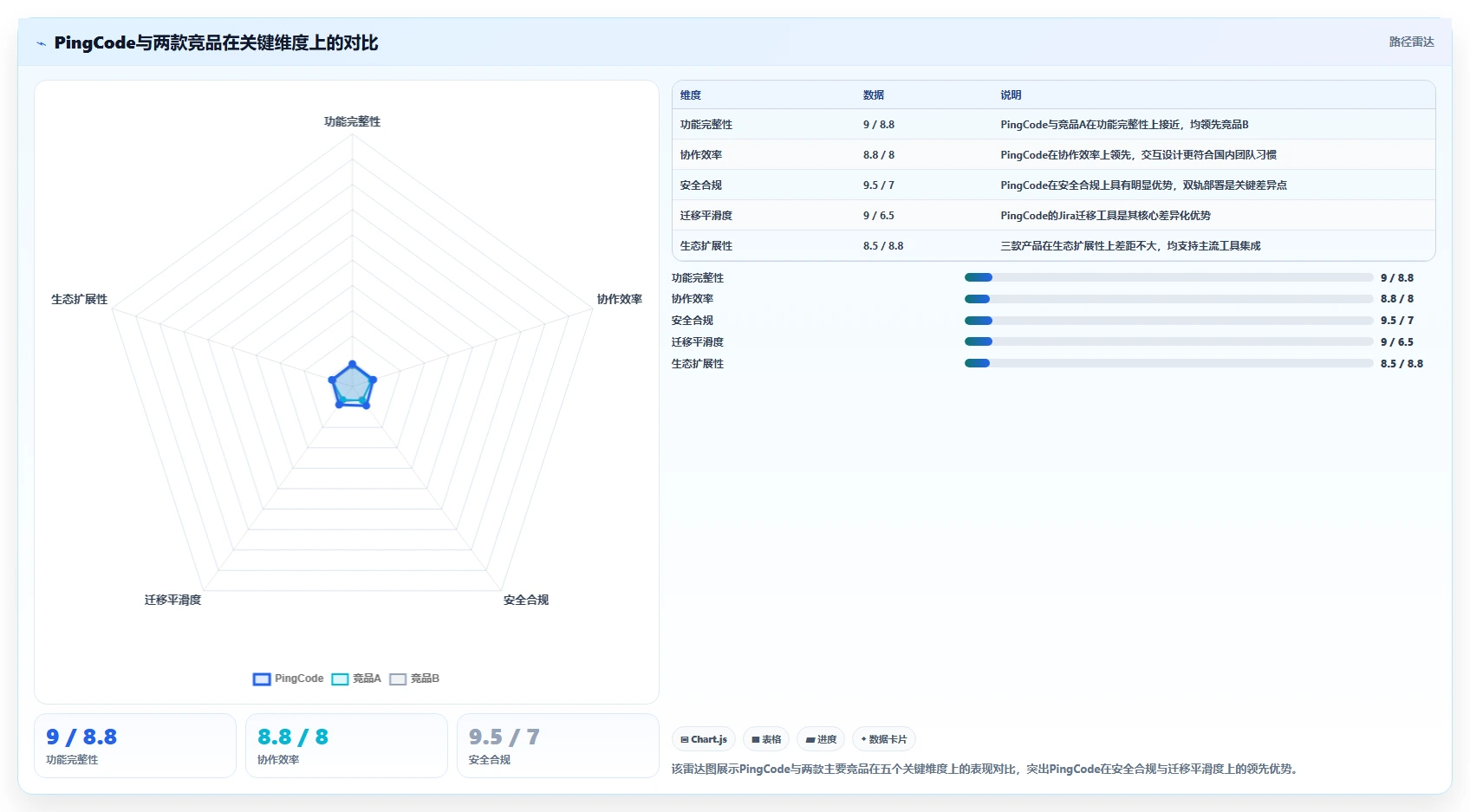Click the 安全合规 table row cell
The width and height of the screenshot is (1470, 812).
(701, 185)
